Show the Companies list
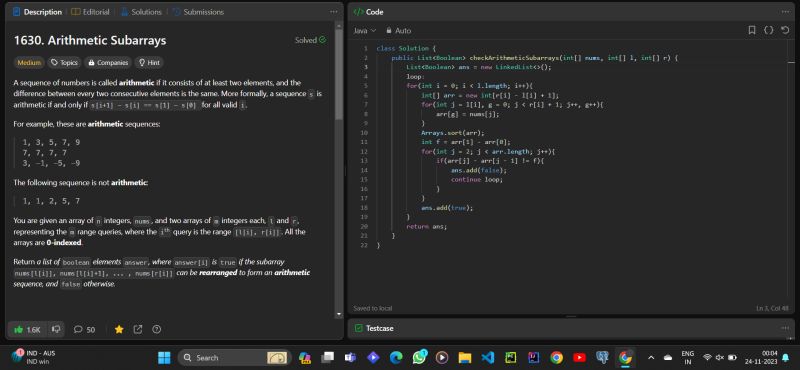 coord(108,63)
